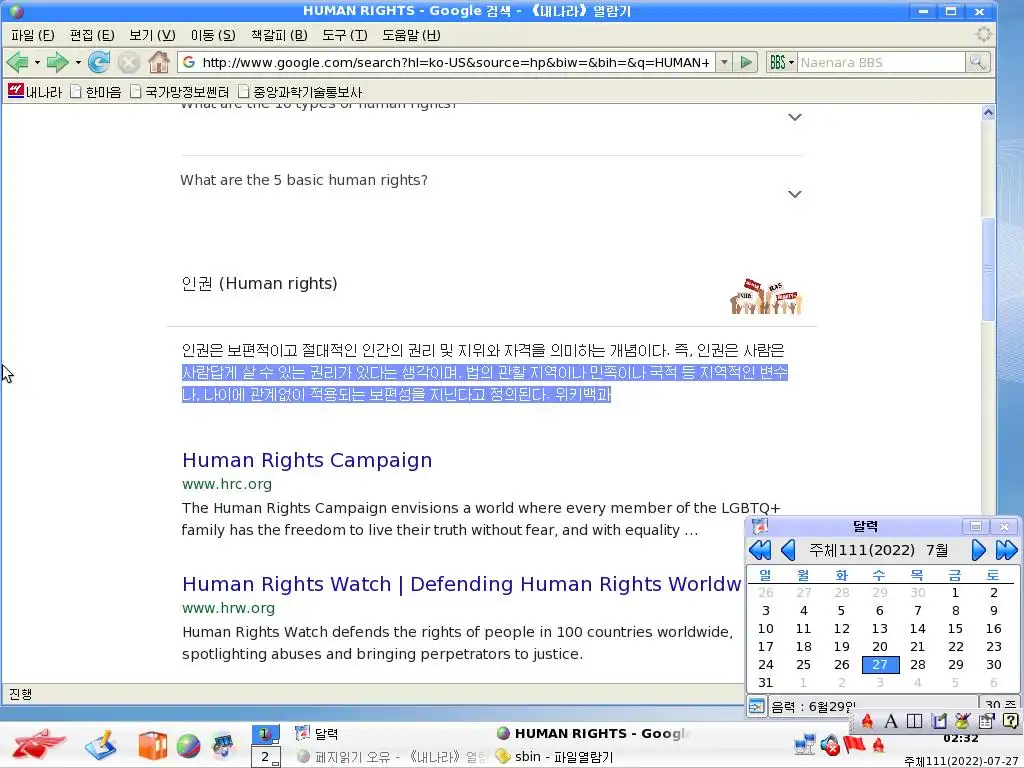The image size is (1024, 768).
Task: Open the 책갈피 (B) bookmarks menu
Action: pos(279,35)
